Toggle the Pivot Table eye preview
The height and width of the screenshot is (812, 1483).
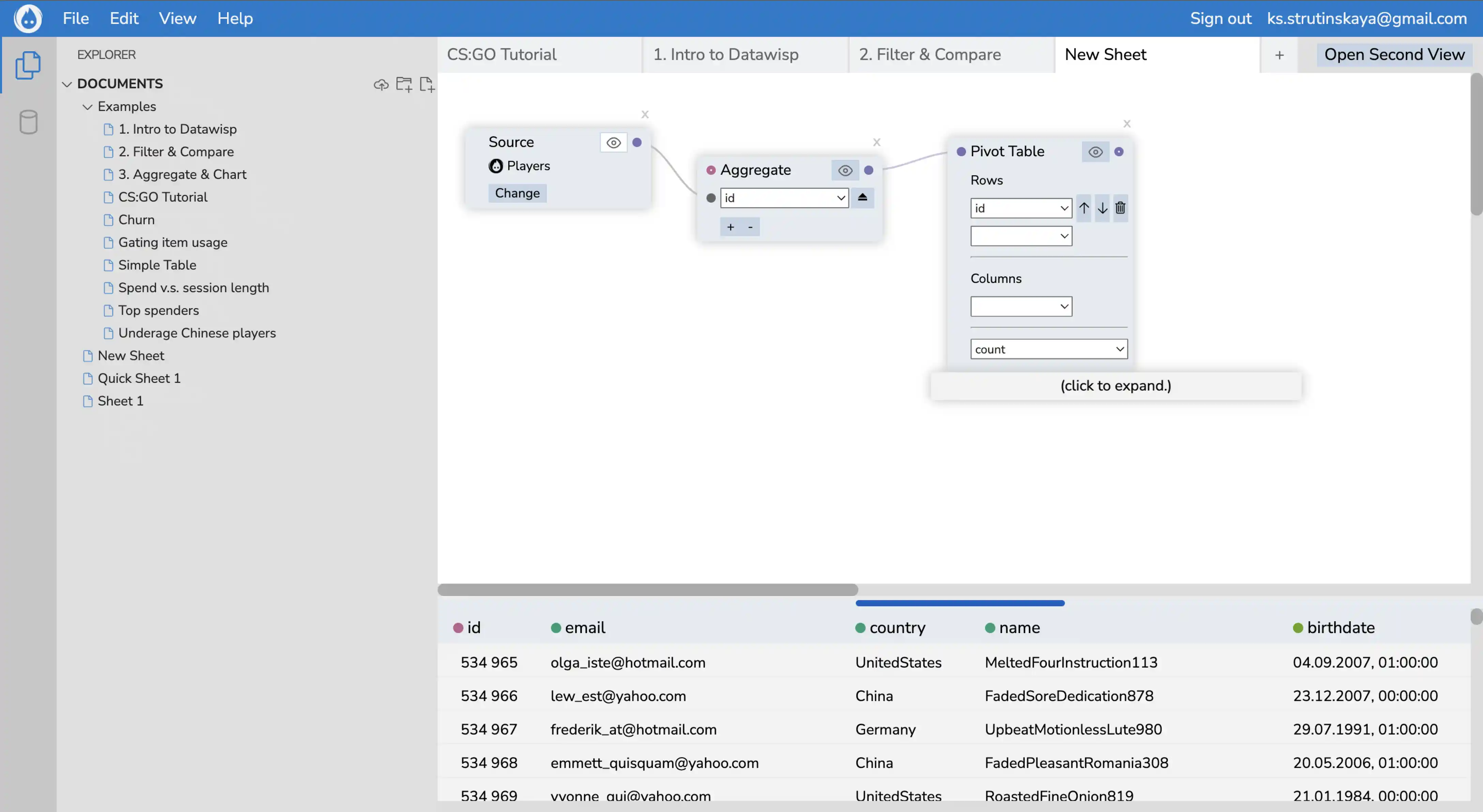click(x=1095, y=152)
